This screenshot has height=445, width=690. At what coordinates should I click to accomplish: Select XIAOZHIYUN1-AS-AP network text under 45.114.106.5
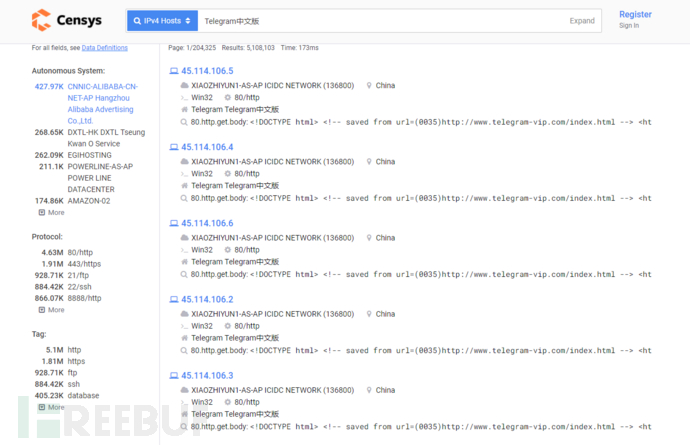(x=272, y=85)
